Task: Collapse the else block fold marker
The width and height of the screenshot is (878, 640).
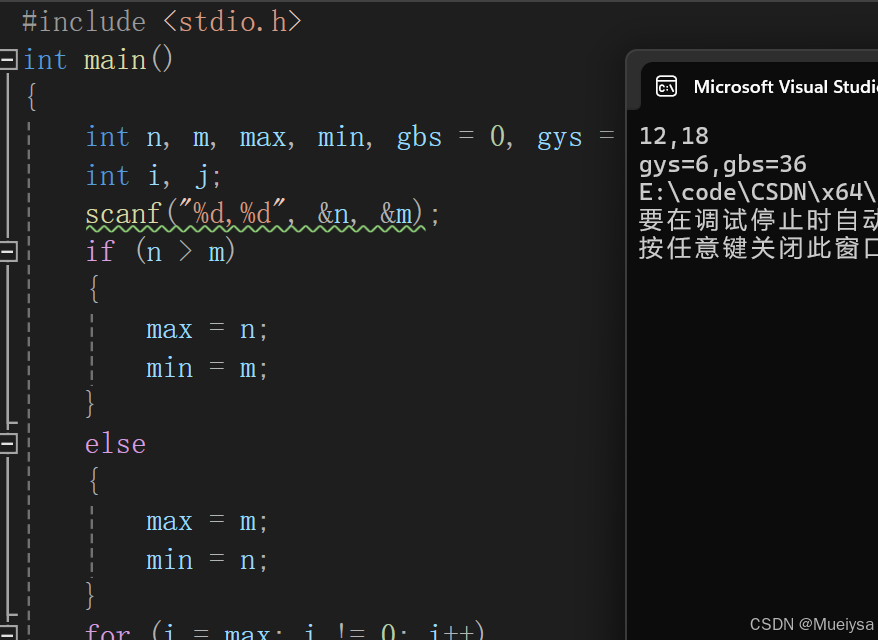Action: [x=8, y=443]
